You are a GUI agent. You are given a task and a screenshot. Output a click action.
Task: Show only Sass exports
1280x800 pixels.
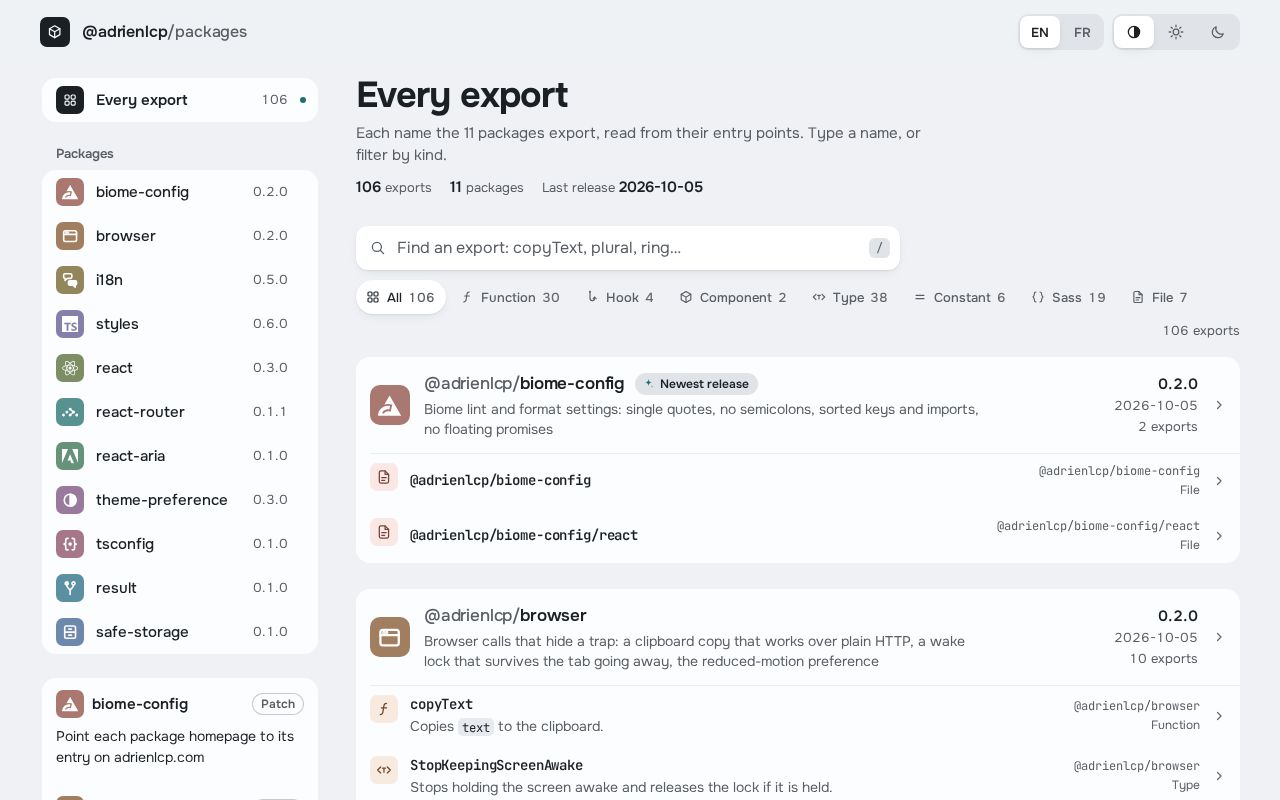click(x=1068, y=297)
